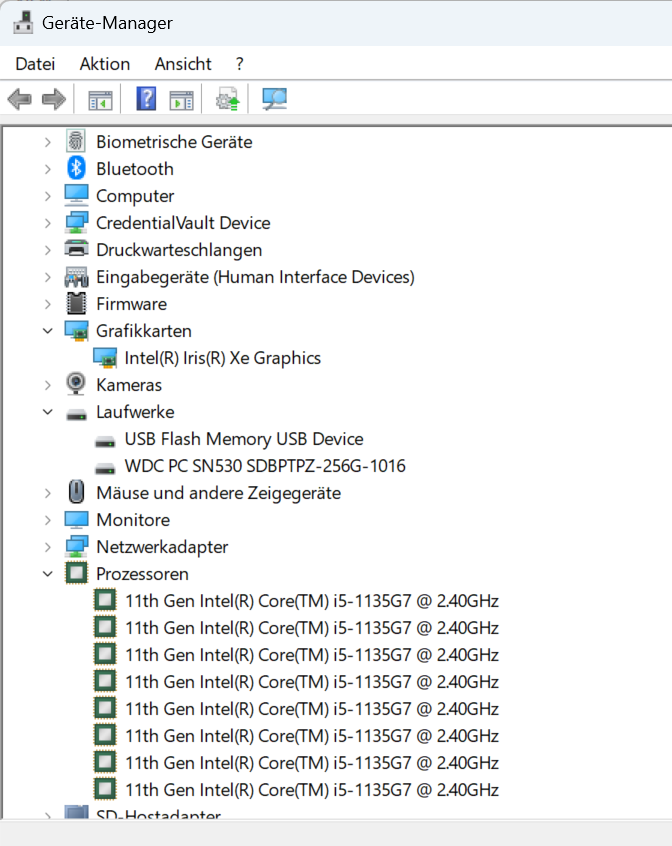Click the CredentialVault Device icon
The height and width of the screenshot is (846, 672).
(x=76, y=222)
